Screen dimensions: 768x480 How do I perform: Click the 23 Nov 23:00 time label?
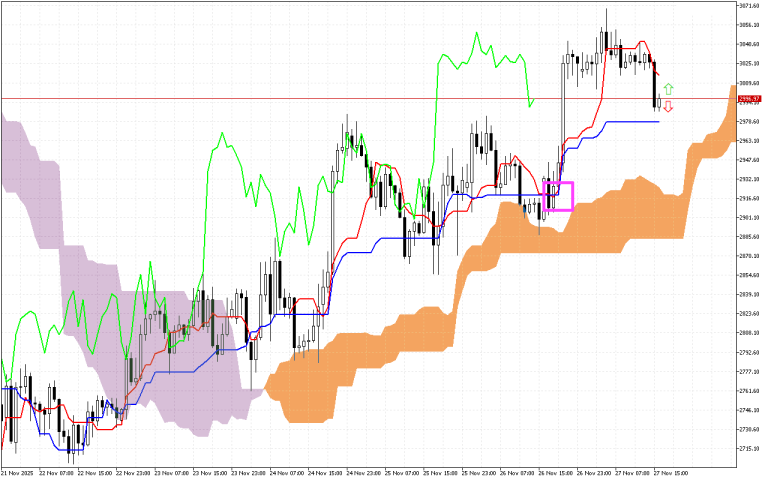(248, 473)
